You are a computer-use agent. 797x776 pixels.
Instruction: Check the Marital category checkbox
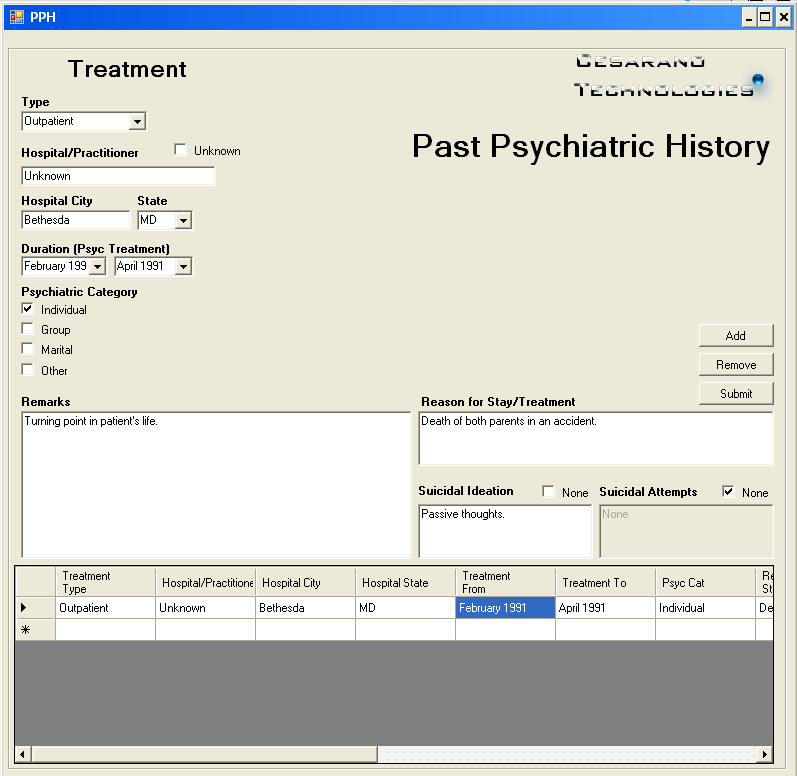coord(28,349)
